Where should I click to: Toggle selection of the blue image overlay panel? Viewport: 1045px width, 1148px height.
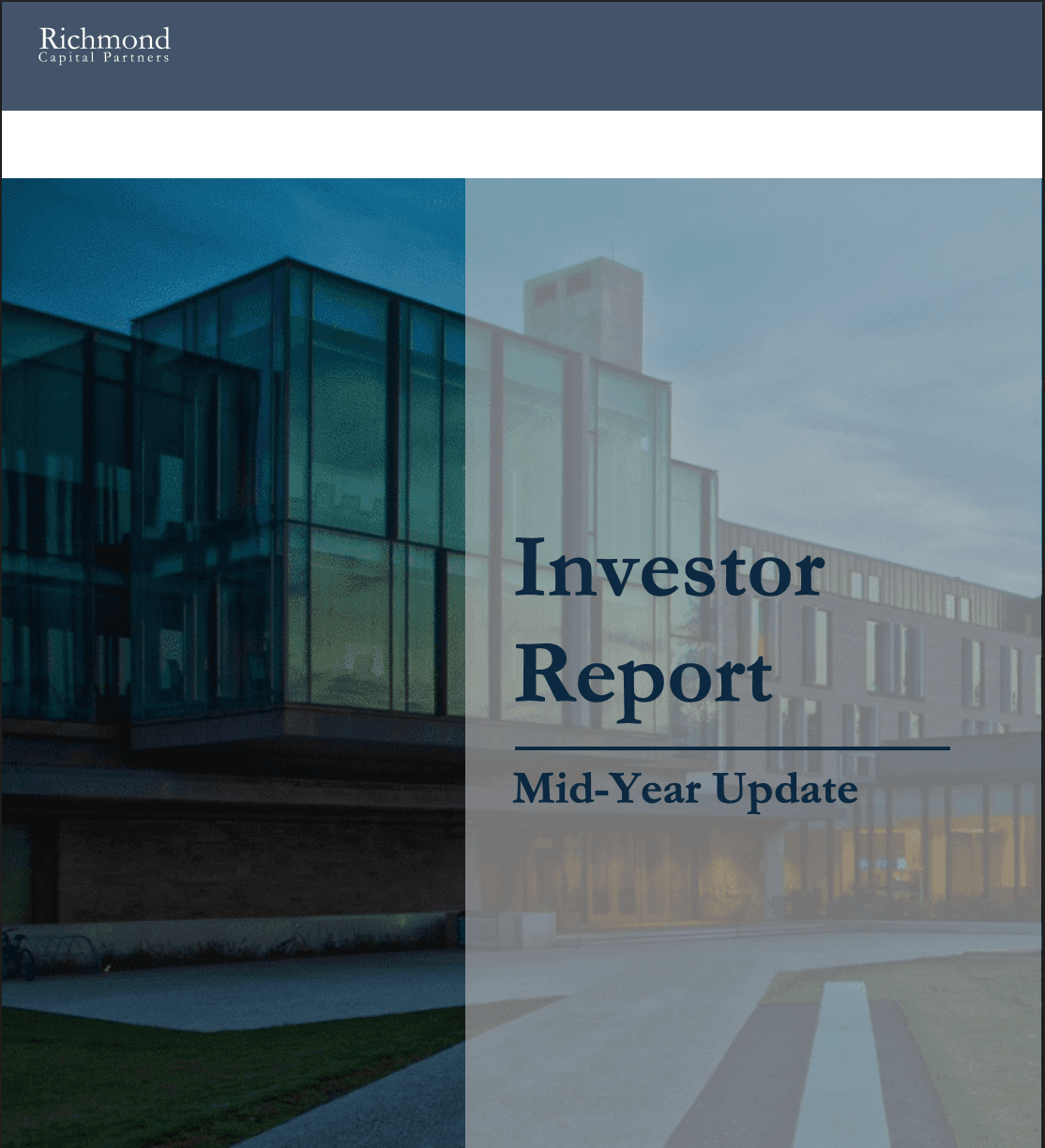tap(235, 657)
